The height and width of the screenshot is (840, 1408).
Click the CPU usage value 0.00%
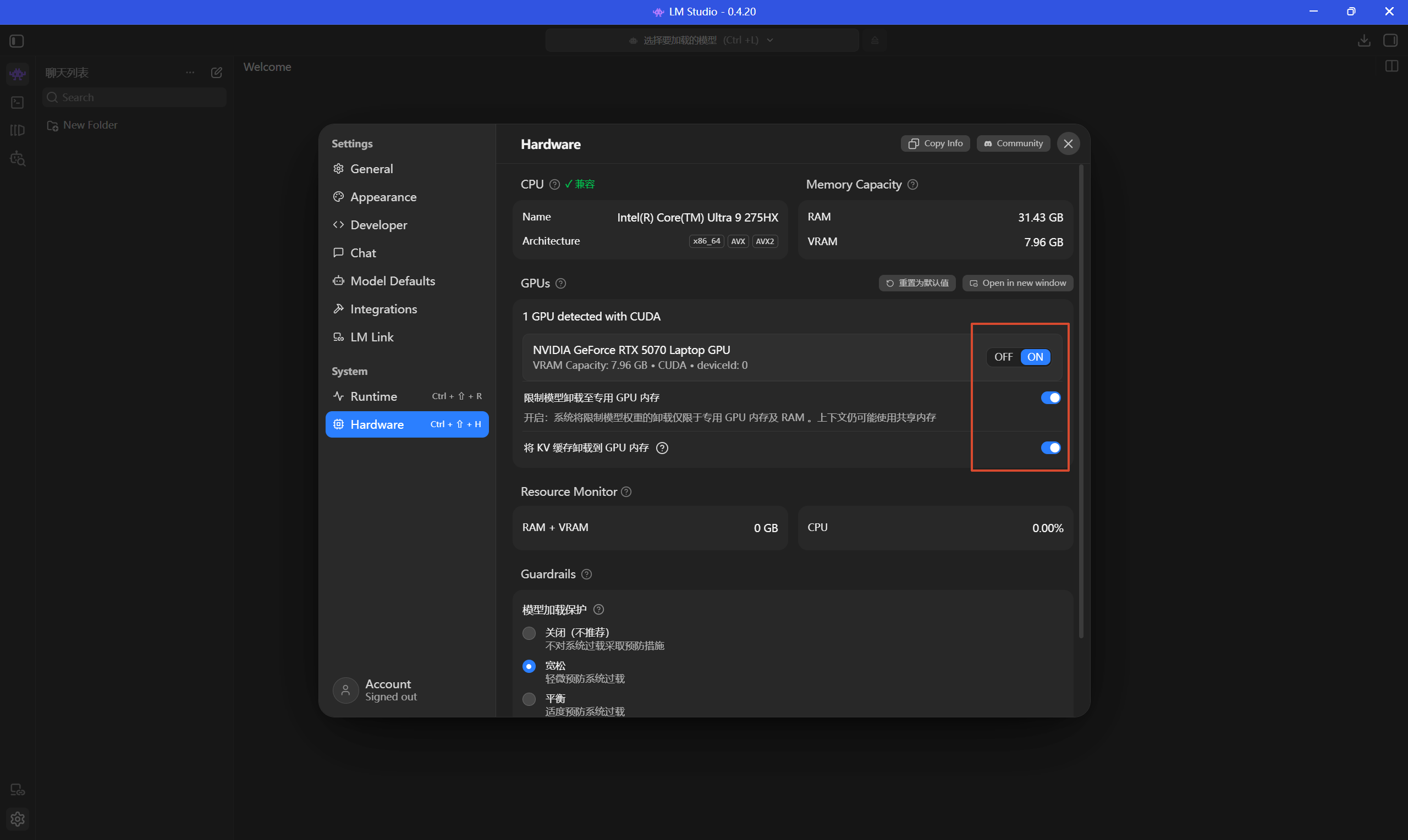1047,528
